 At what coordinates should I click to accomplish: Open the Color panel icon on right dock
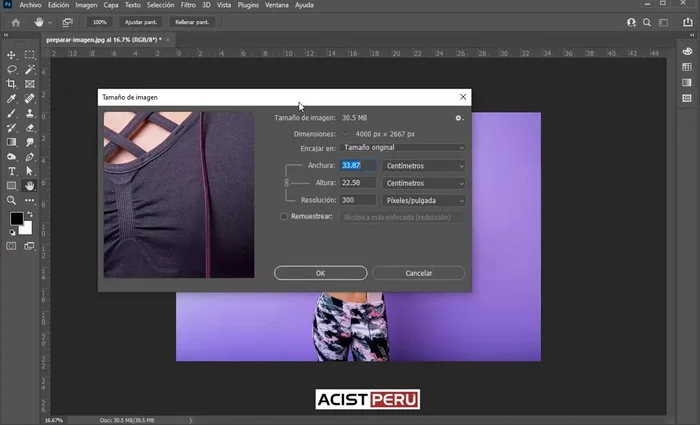[x=687, y=51]
